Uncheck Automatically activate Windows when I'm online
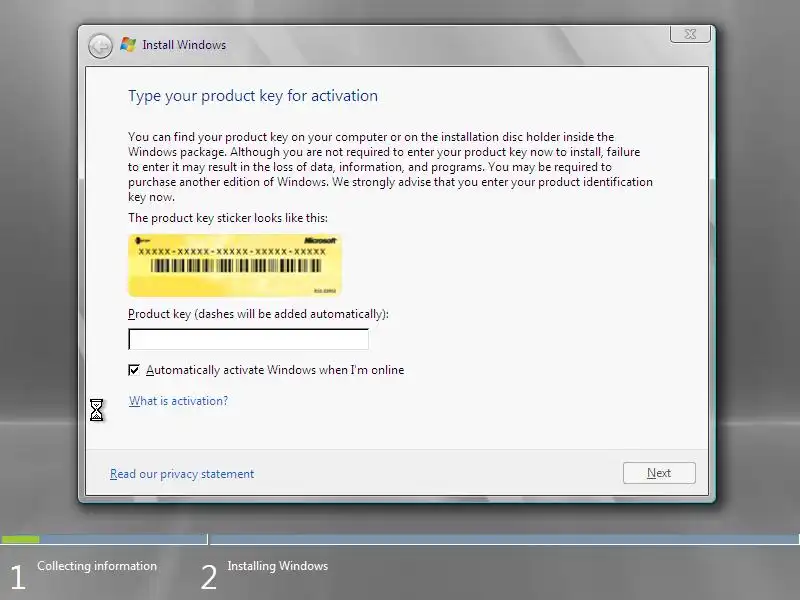Image resolution: width=800 pixels, height=600 pixels. point(134,370)
